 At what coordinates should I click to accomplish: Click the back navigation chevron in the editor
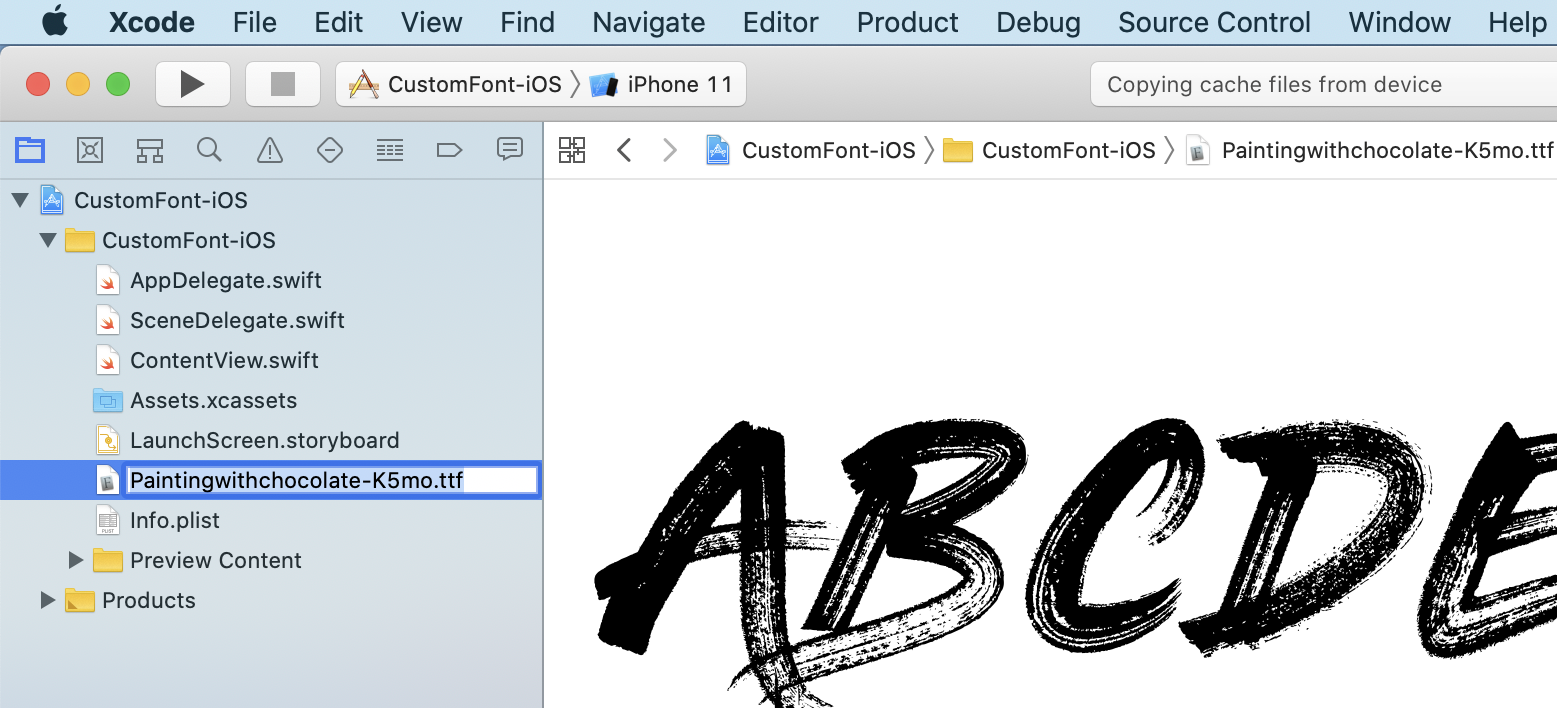point(625,149)
